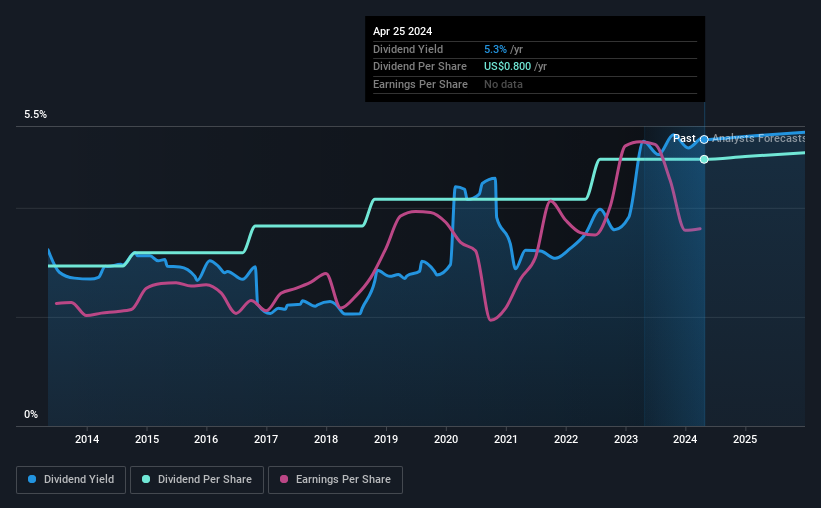Click the Dividend Yield row label in tooltip
The height and width of the screenshot is (508, 821).
tap(408, 49)
